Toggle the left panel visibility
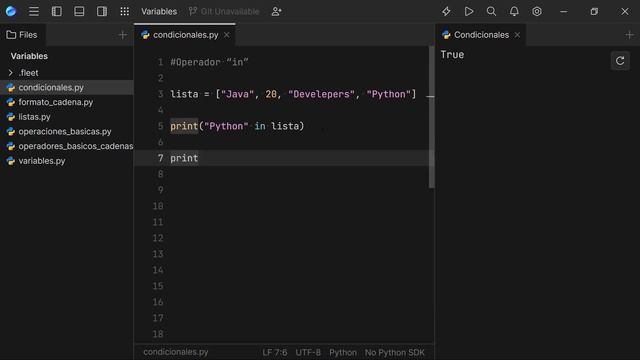 pyautogui.click(x=57, y=11)
